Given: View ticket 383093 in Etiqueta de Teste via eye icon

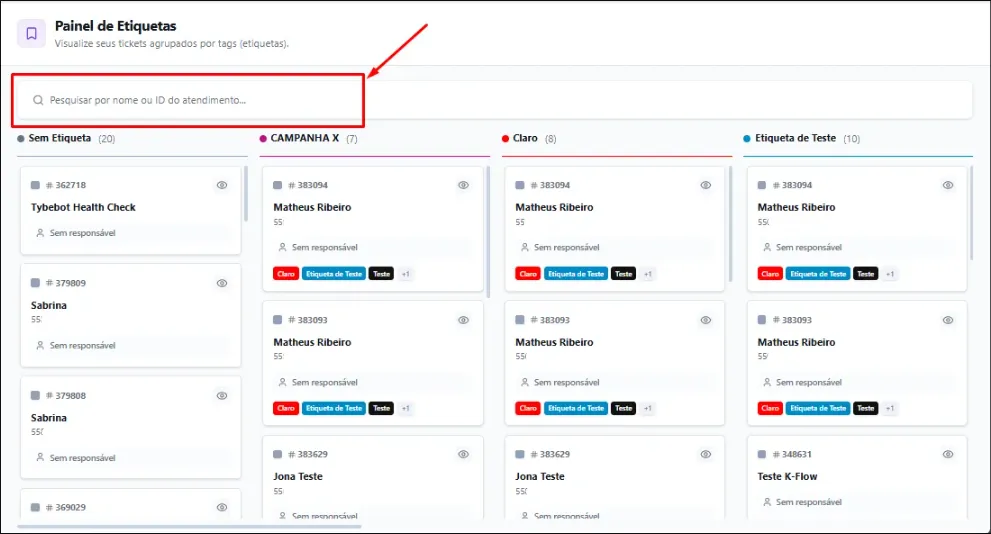Looking at the screenshot, I should tap(947, 320).
